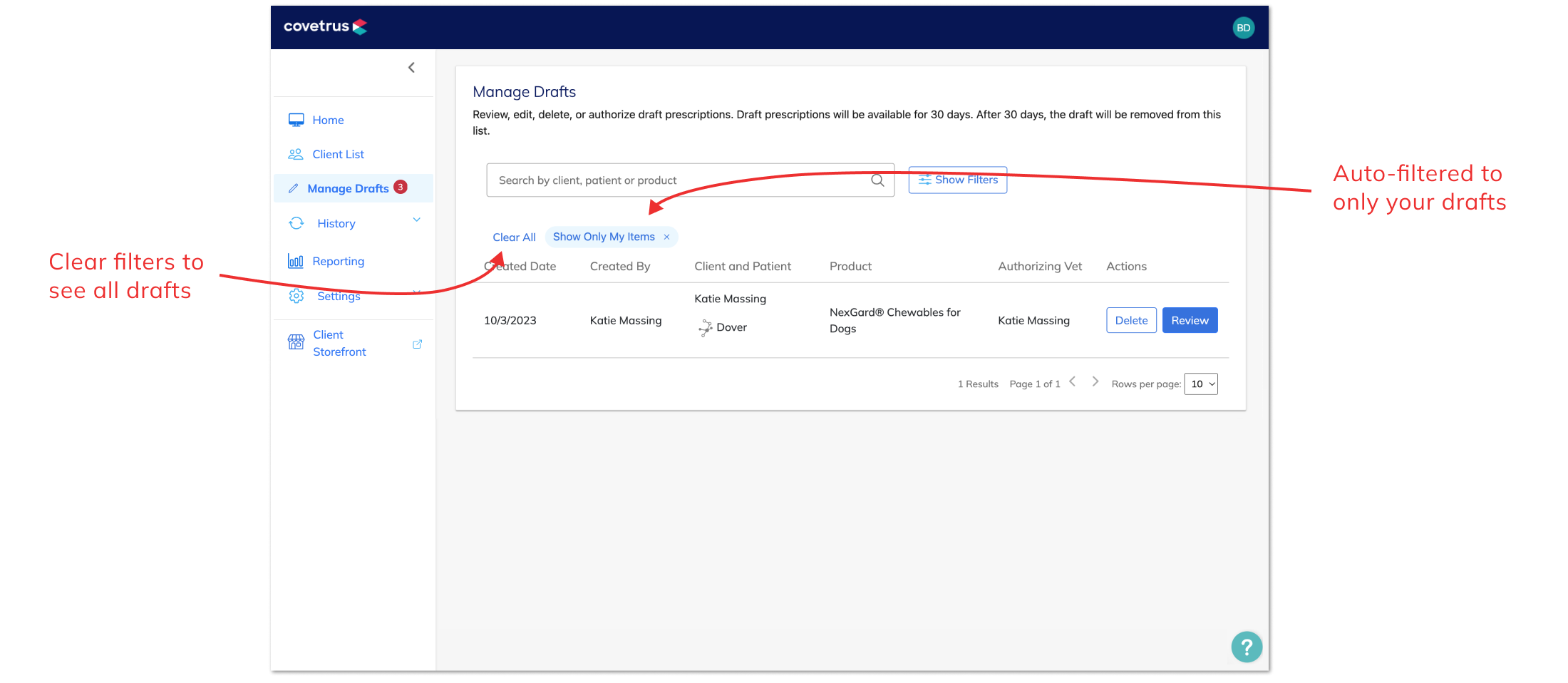Screen dimensions: 1568x683
Task: Click the Home monitor icon
Action: (296, 120)
